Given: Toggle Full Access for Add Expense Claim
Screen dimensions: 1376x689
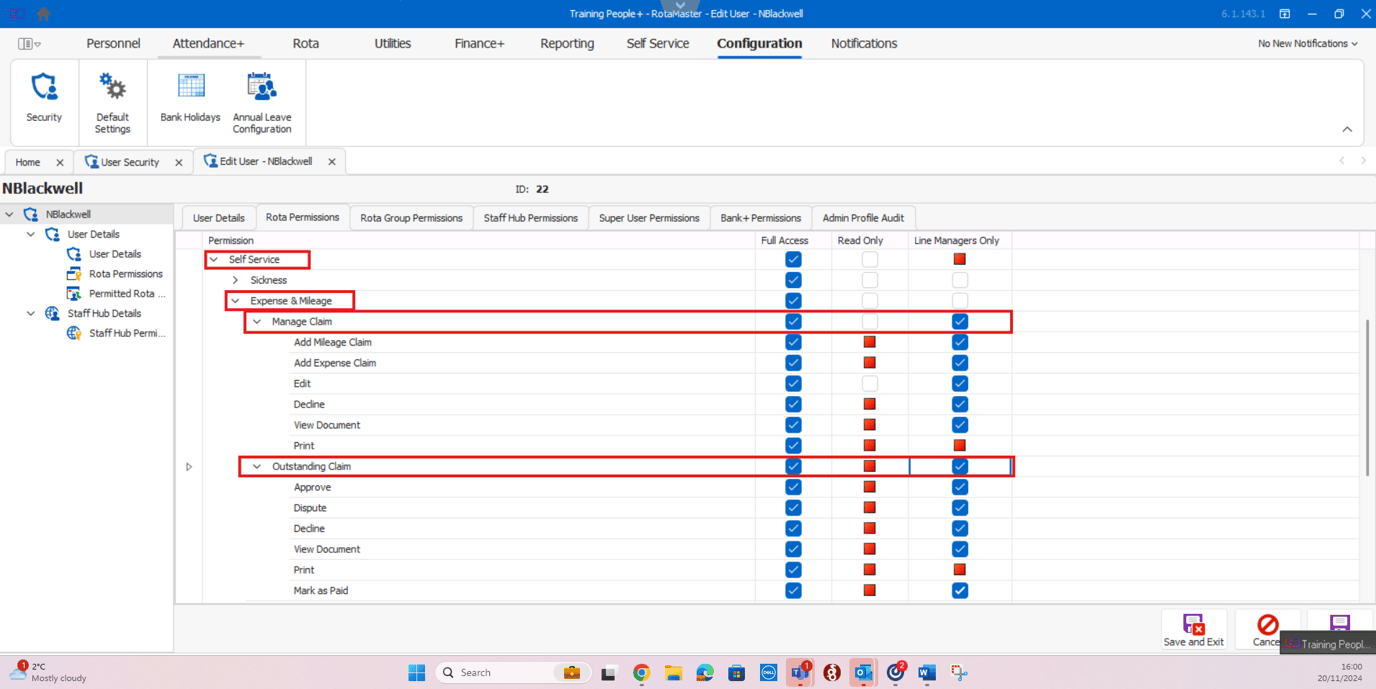Looking at the screenshot, I should (x=793, y=363).
